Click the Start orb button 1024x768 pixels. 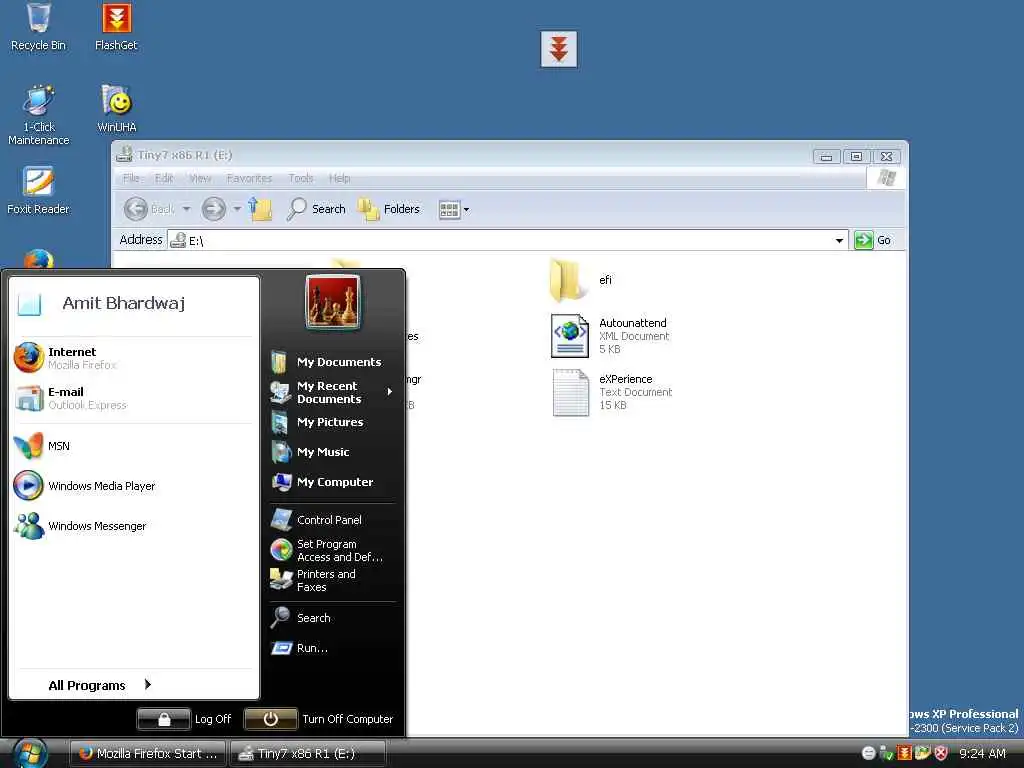tap(30, 753)
